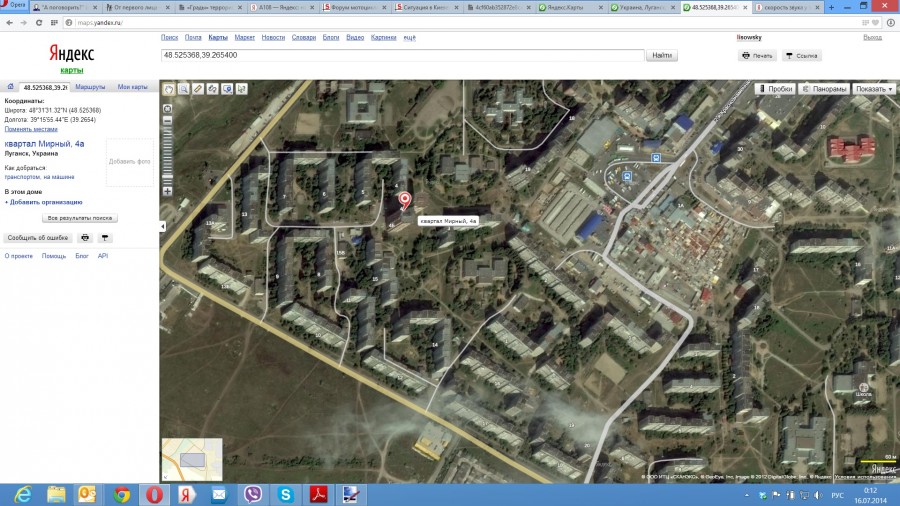The image size is (900, 506).
Task: Expand the Показать dropdown
Action: [x=874, y=89]
